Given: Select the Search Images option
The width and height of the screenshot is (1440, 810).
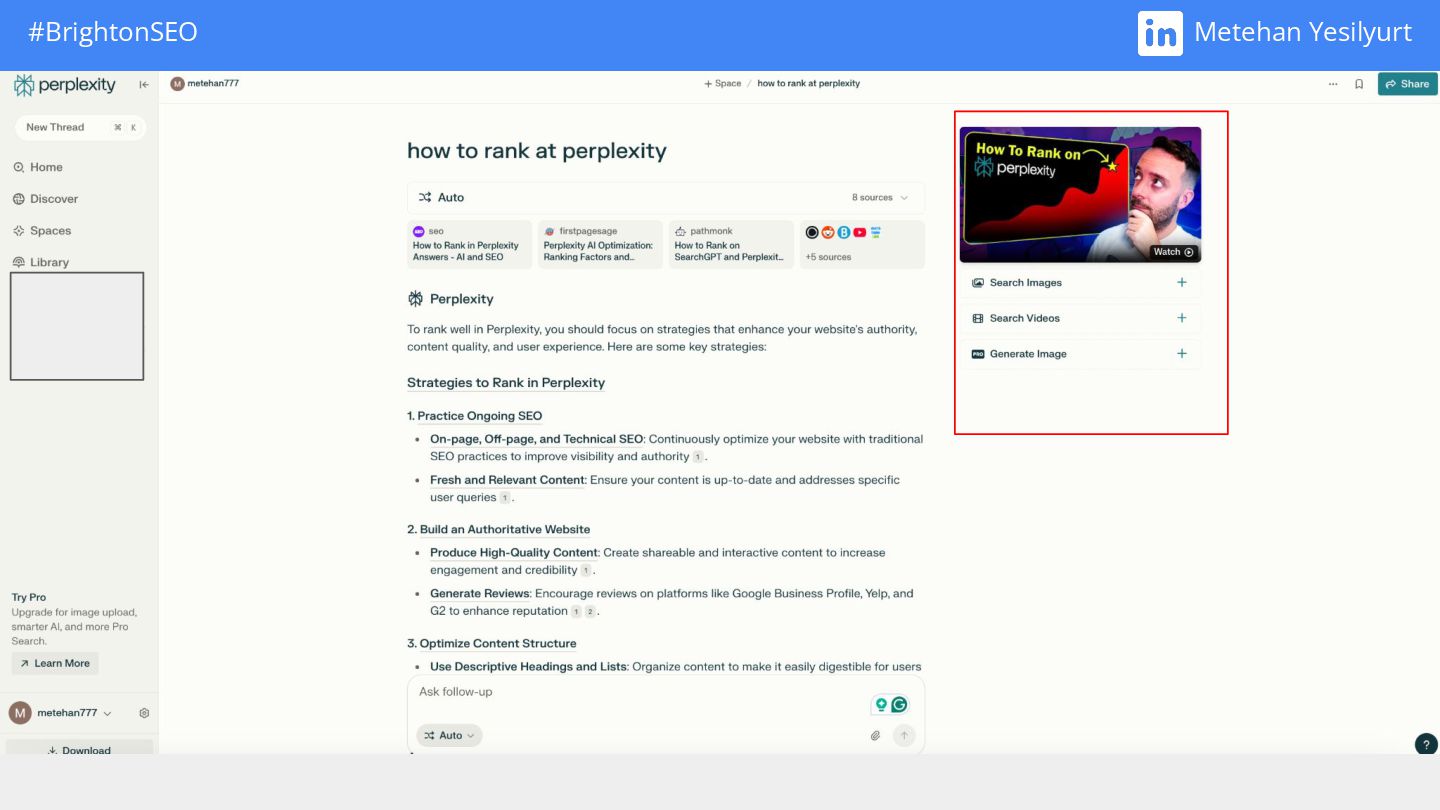Looking at the screenshot, I should pyautogui.click(x=1080, y=283).
